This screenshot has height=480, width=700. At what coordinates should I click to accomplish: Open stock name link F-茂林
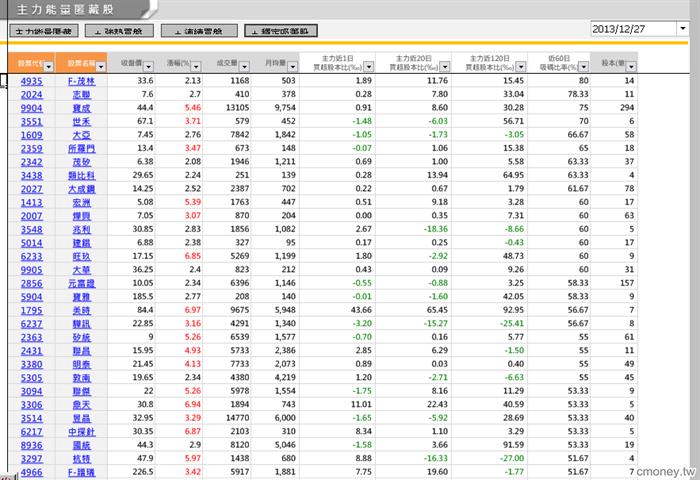(x=82, y=81)
